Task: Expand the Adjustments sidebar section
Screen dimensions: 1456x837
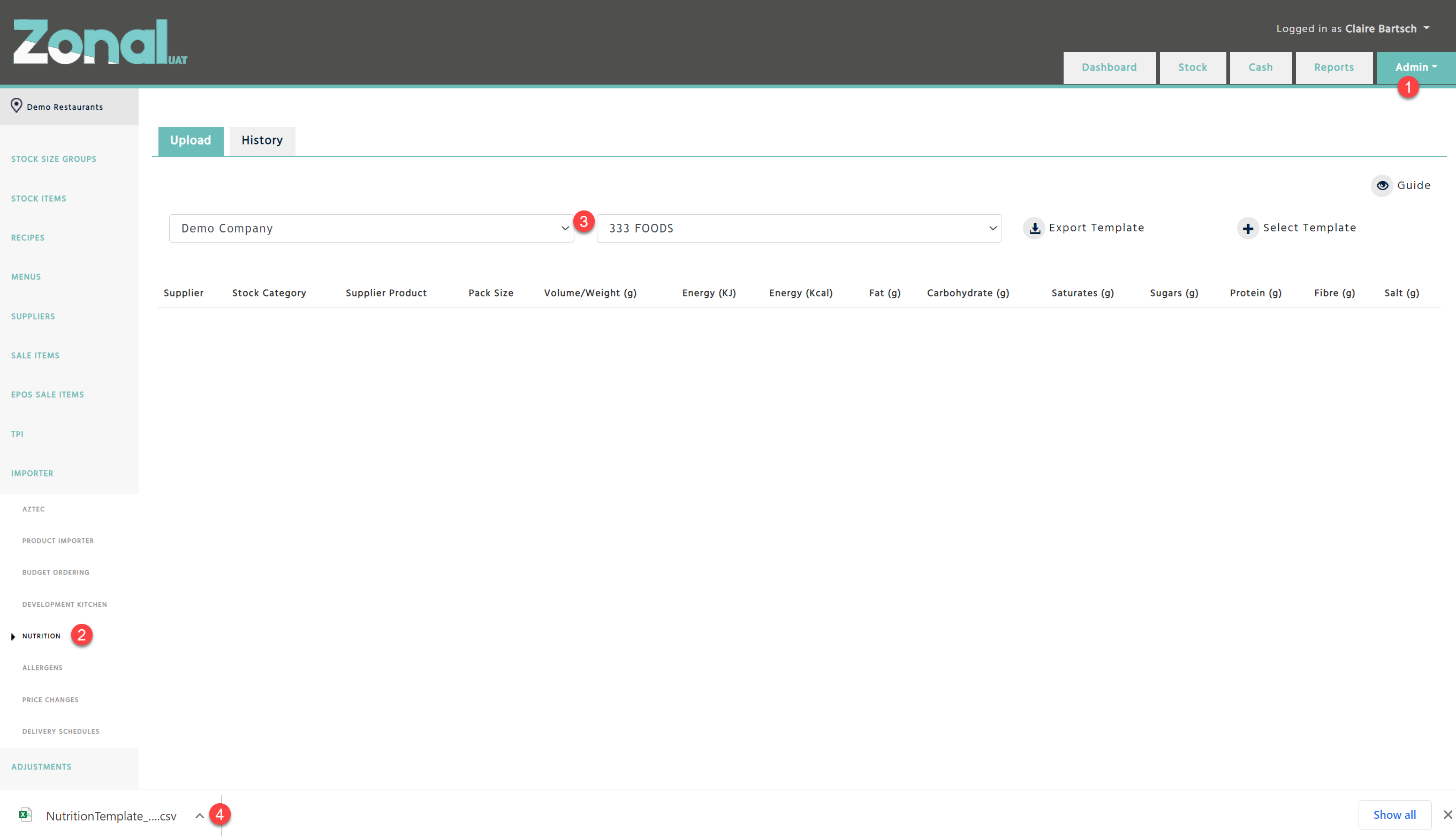Action: 41,767
